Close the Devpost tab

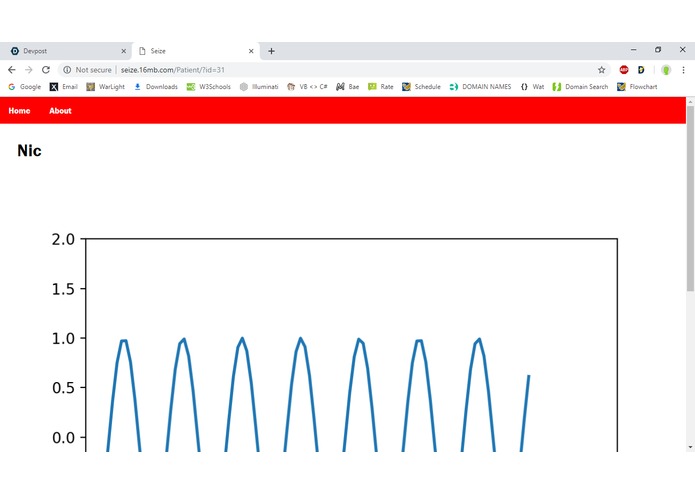pos(124,51)
